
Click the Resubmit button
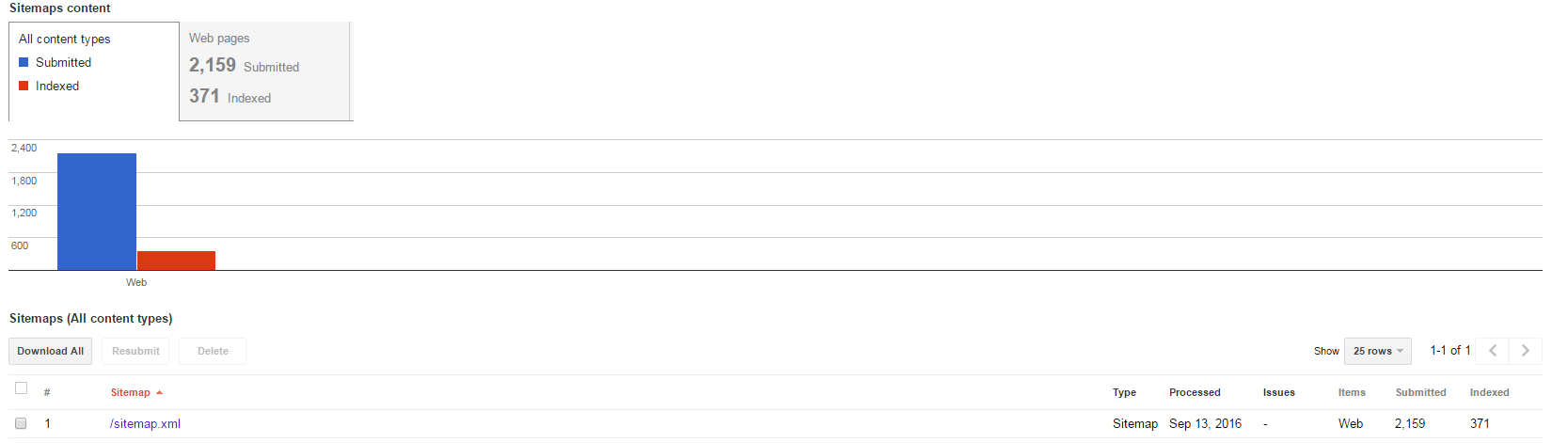tap(135, 351)
